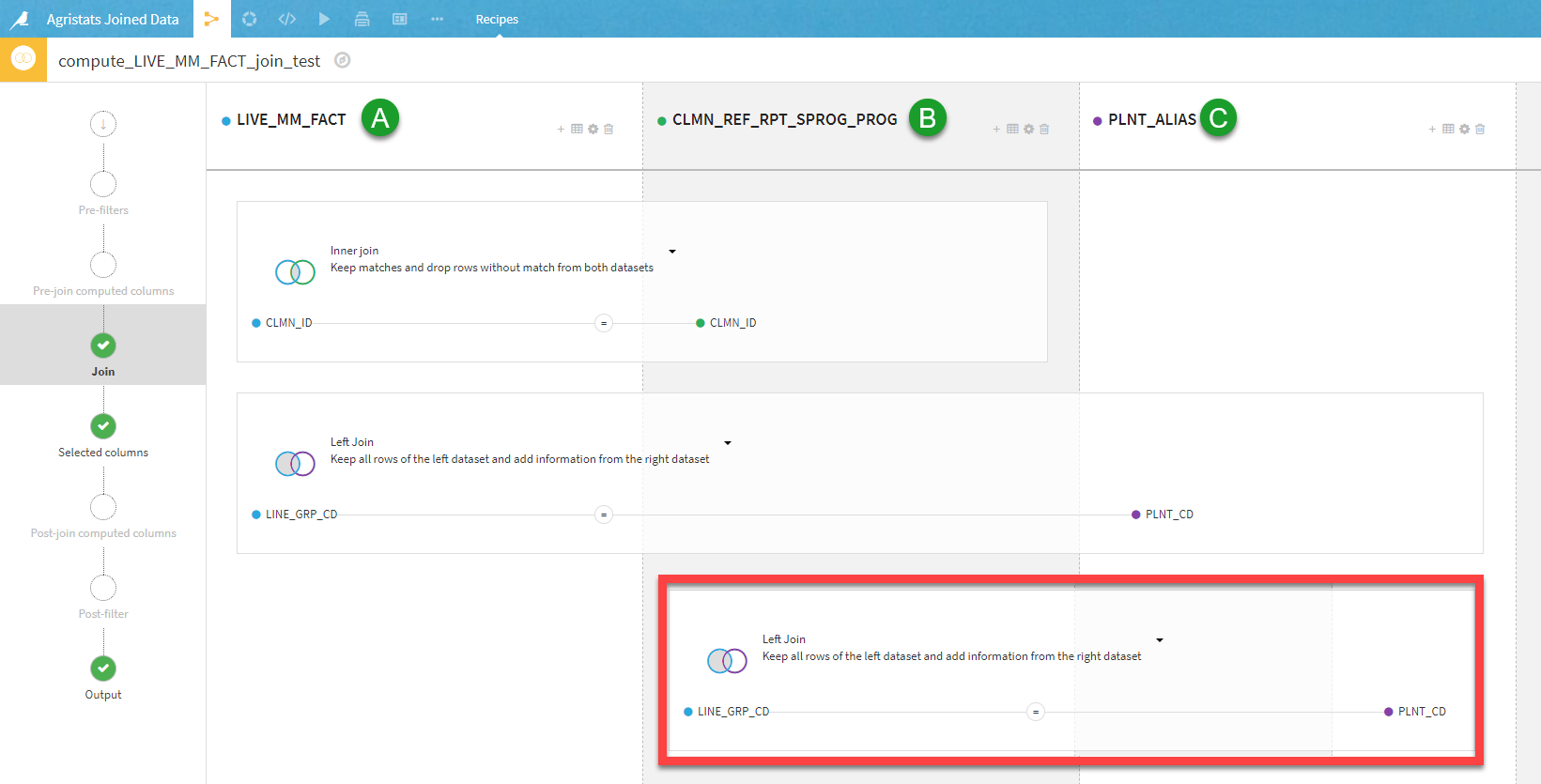Click the orange join recipe icon
This screenshot has height=784, width=1541.
pos(23,59)
